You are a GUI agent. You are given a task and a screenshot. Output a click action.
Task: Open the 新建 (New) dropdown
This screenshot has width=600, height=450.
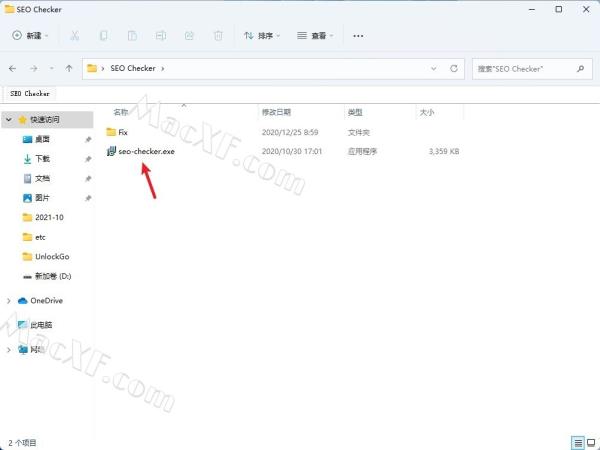[32, 36]
